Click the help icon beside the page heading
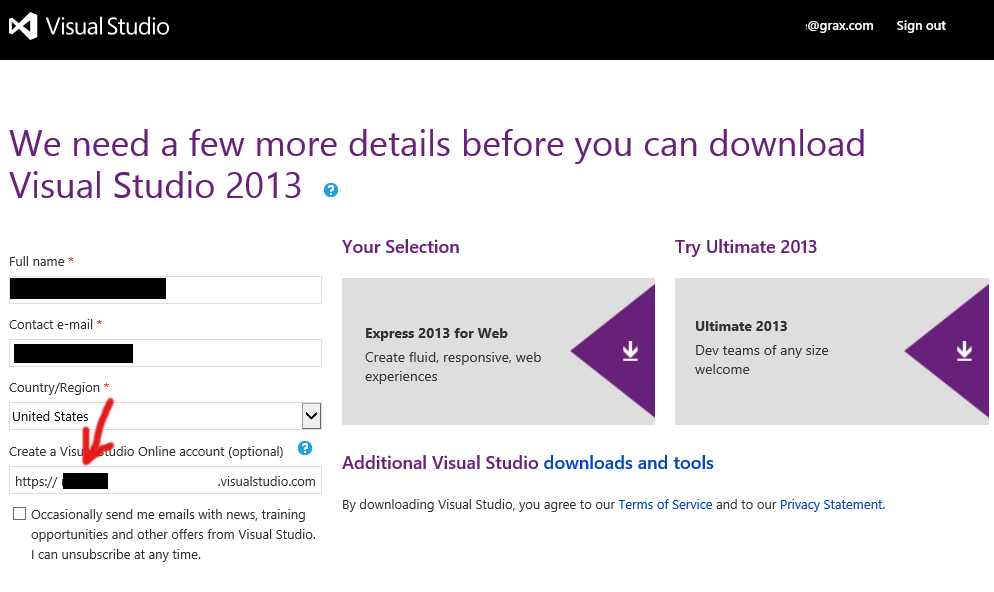 click(331, 190)
